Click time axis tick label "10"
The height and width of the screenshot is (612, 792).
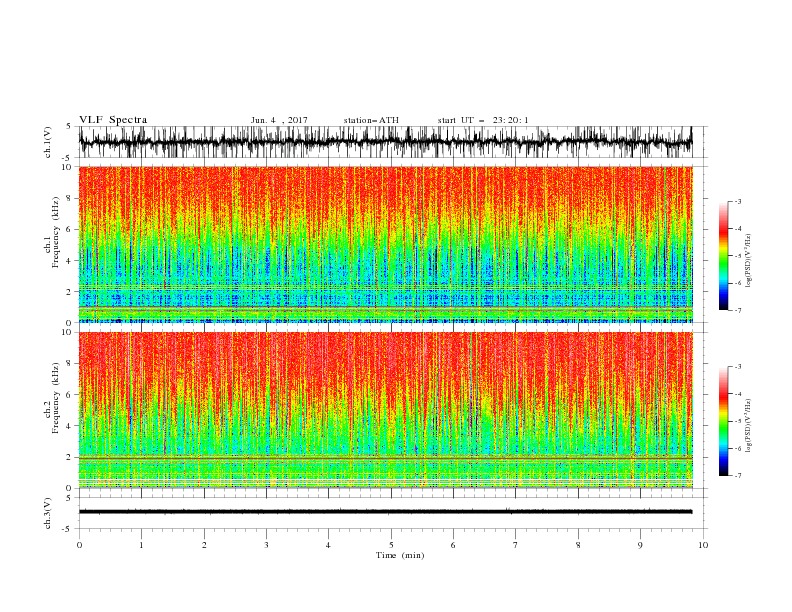[703, 545]
